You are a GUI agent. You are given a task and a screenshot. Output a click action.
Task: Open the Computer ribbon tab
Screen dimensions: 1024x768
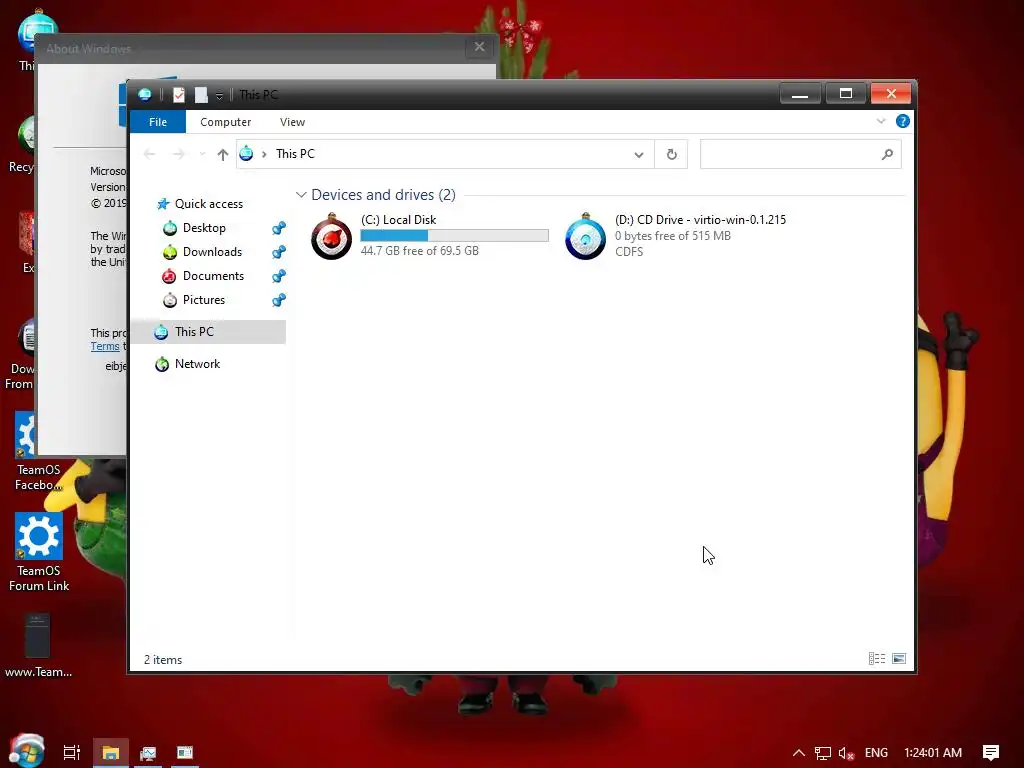click(x=225, y=122)
